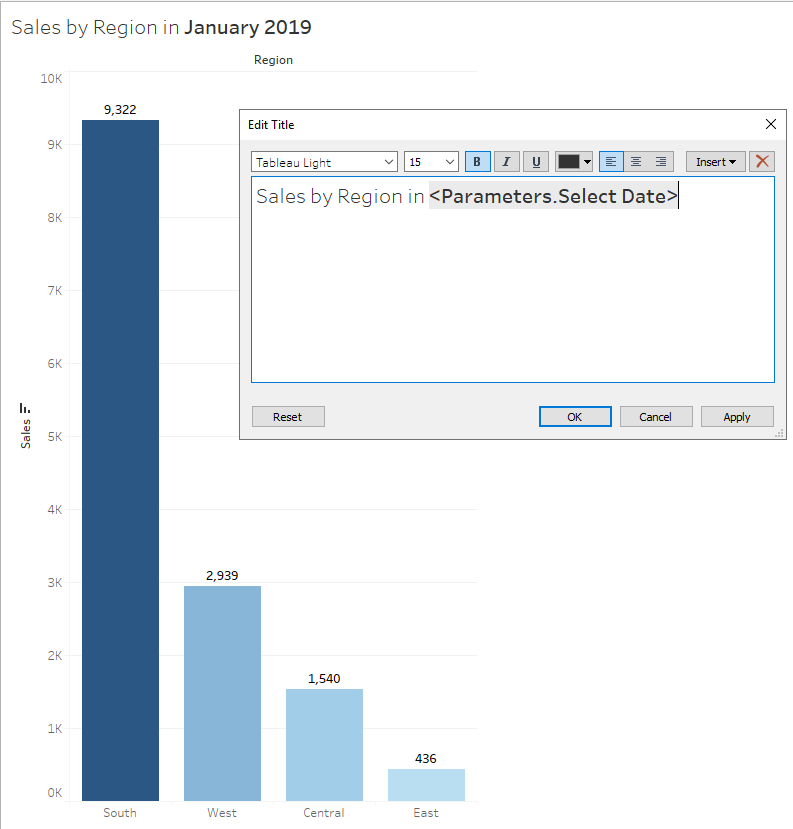This screenshot has width=793, height=829.
Task: Toggle underline formatting in Edit Title
Action: click(x=536, y=162)
